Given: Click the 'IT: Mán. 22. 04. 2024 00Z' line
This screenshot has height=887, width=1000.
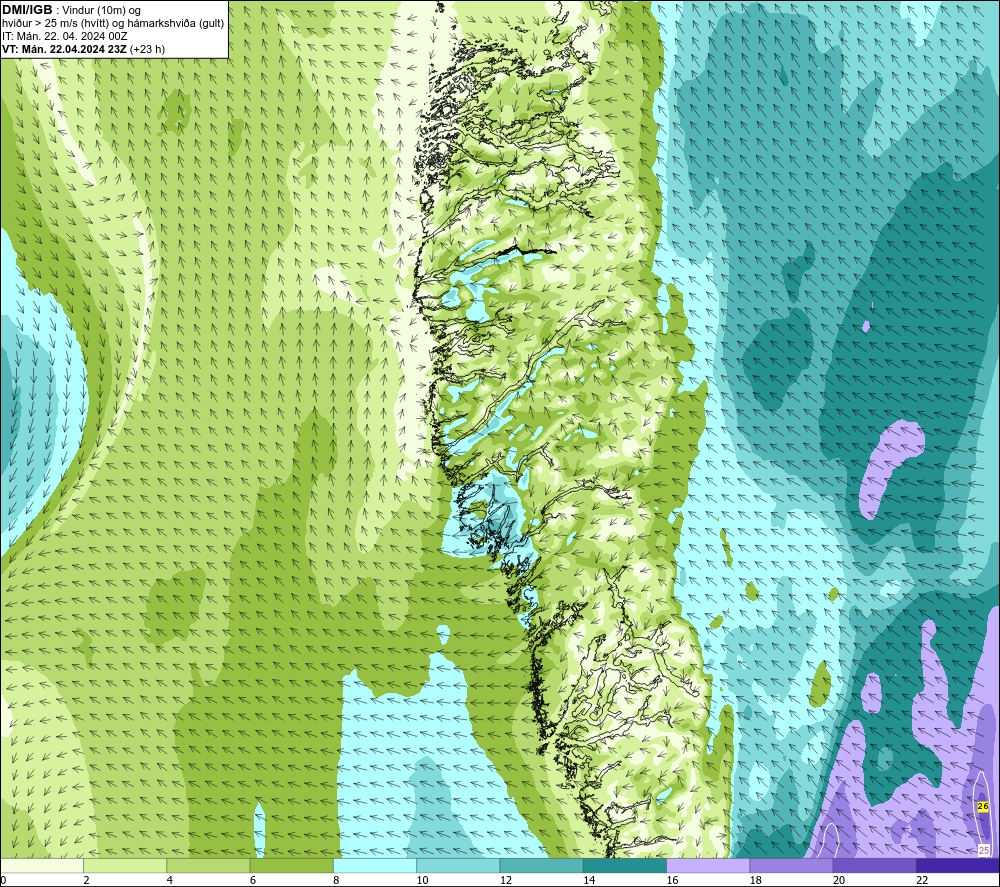Looking at the screenshot, I should point(64,36).
